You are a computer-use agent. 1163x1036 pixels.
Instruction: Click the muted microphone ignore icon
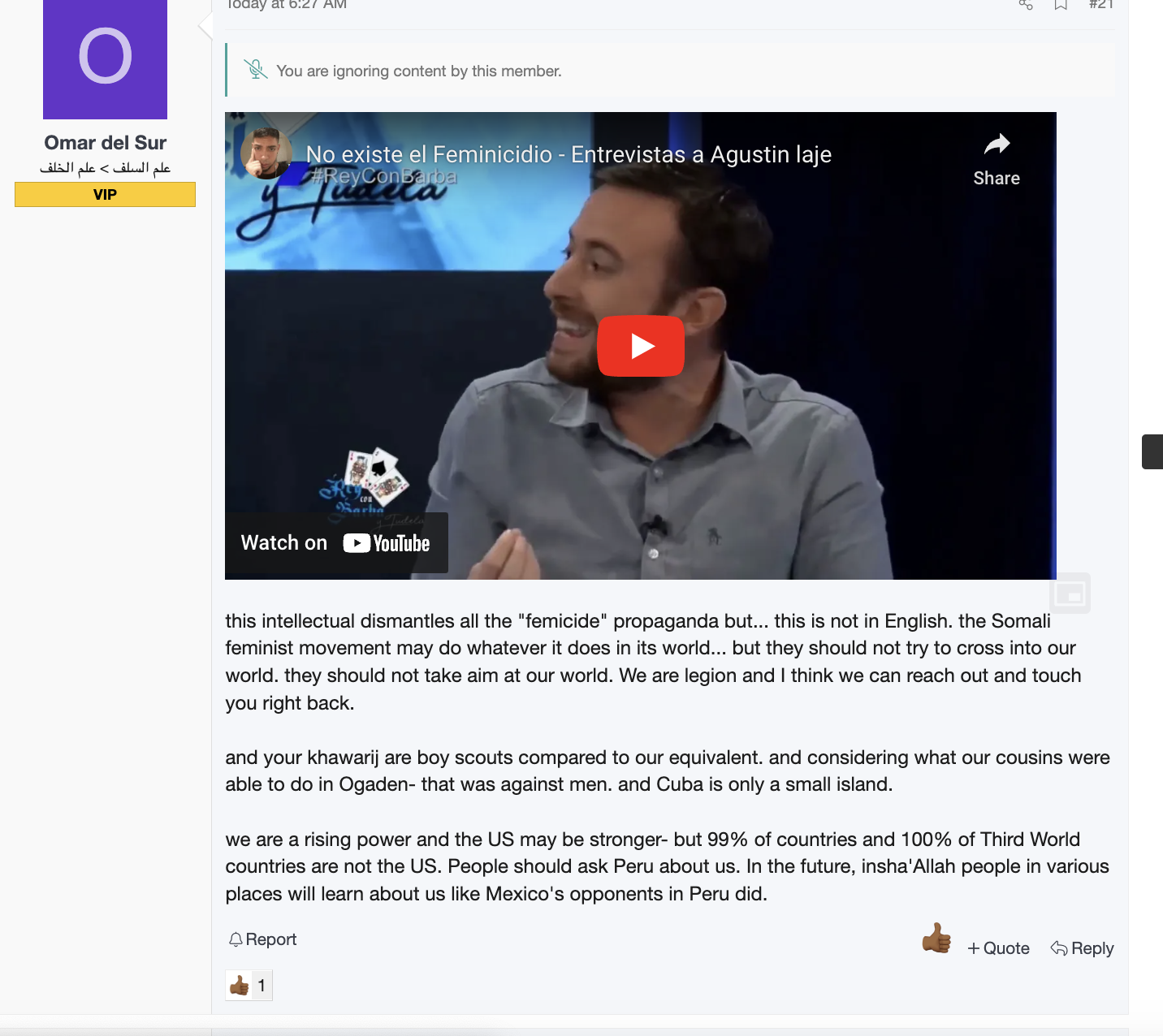point(256,70)
